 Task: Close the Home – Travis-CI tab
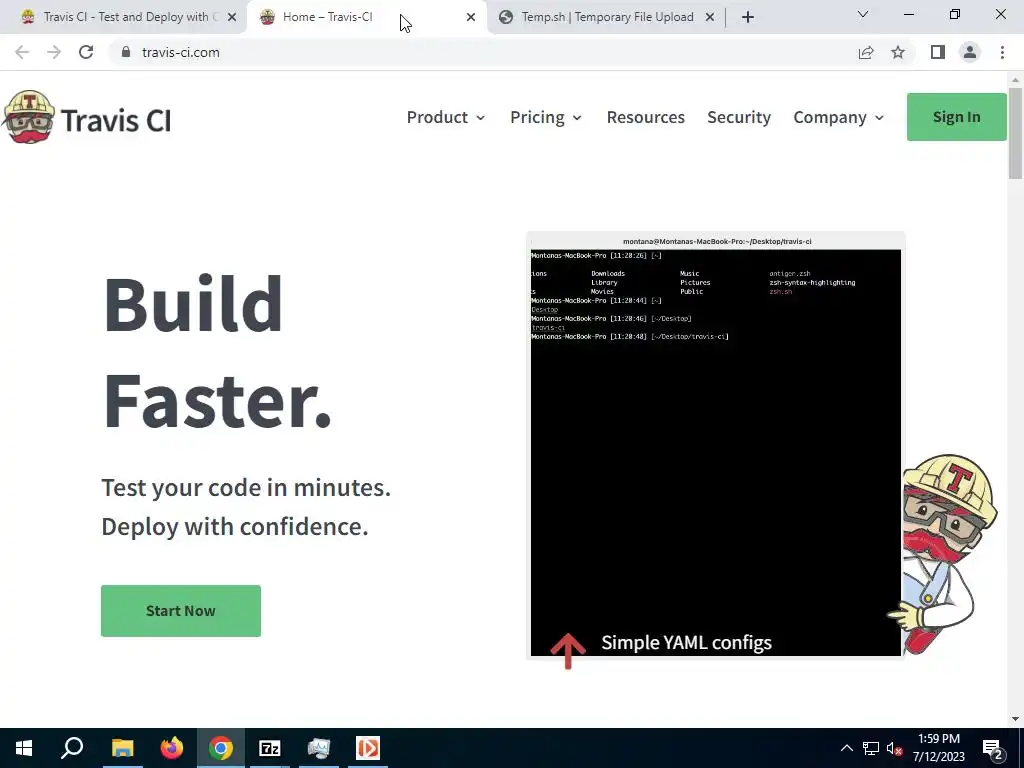(x=471, y=18)
